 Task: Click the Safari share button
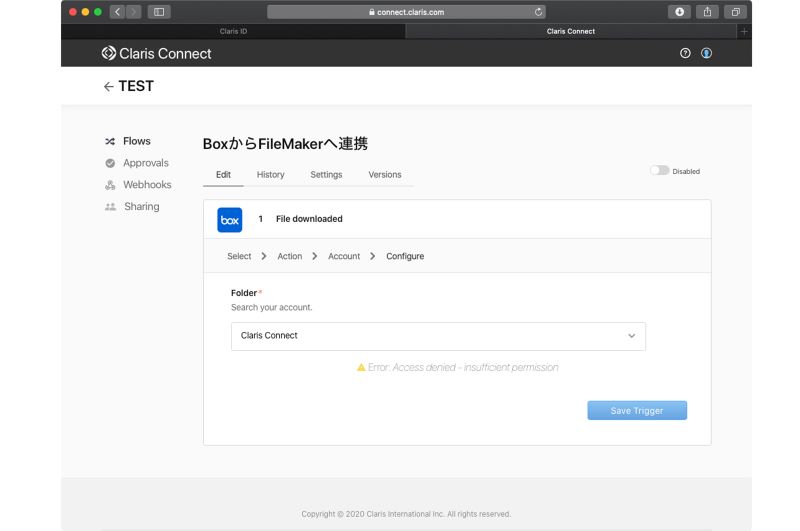click(x=707, y=12)
